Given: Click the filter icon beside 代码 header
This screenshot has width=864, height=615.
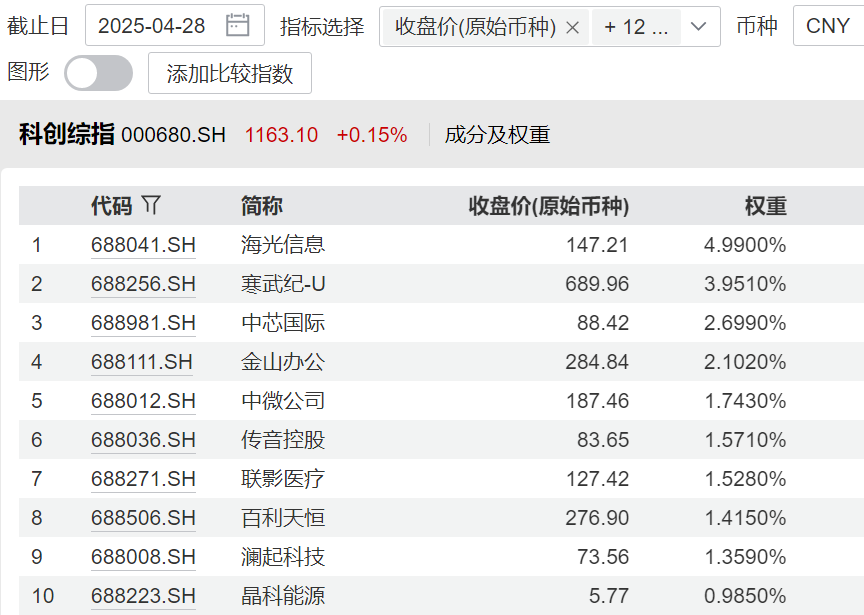Looking at the screenshot, I should pyautogui.click(x=151, y=205).
